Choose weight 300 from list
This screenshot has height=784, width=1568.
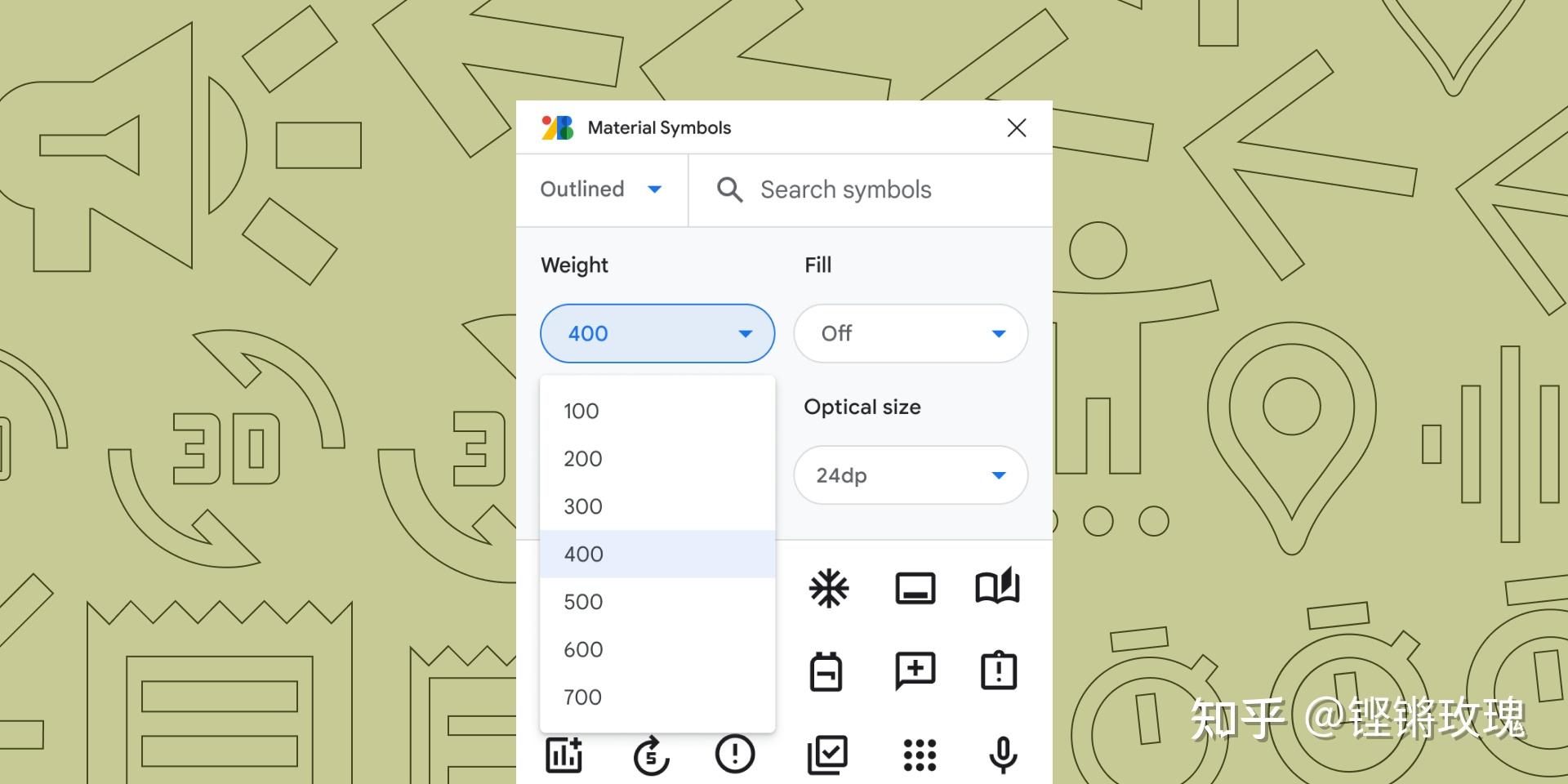657,506
